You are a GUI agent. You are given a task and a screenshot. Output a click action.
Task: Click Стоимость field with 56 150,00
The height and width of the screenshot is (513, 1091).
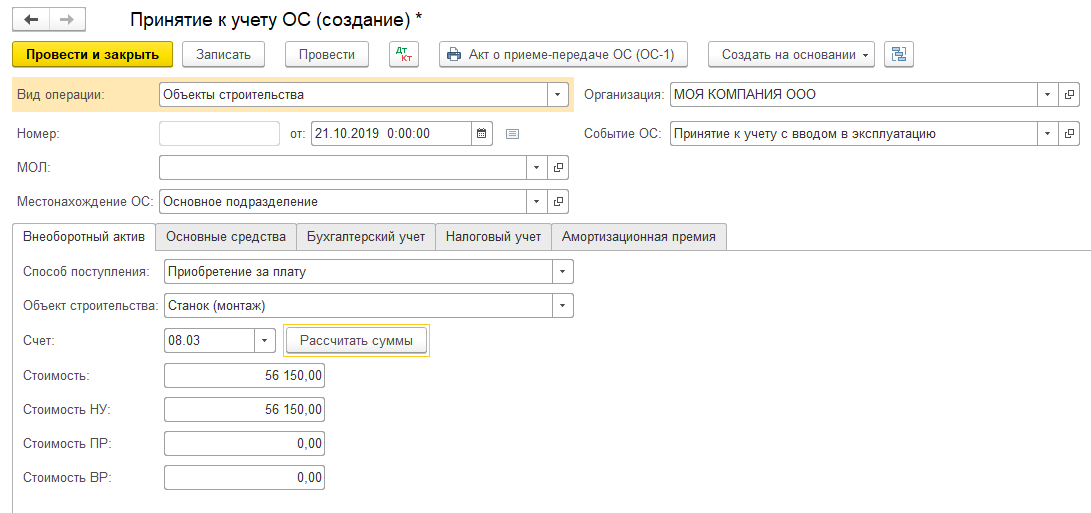244,376
